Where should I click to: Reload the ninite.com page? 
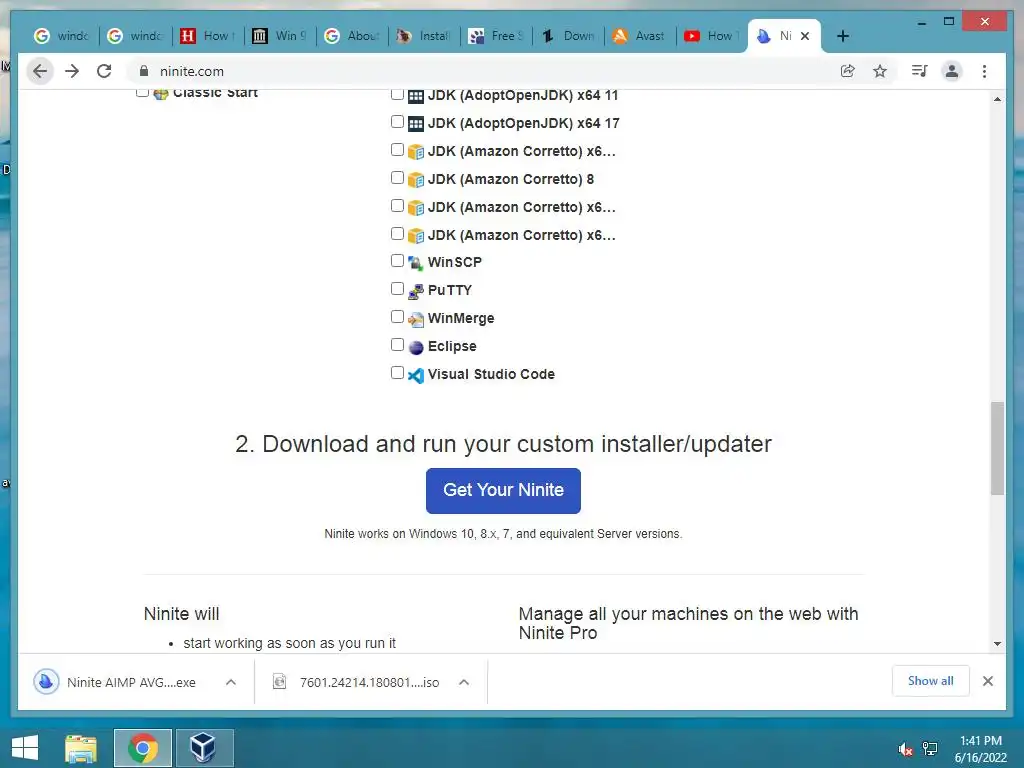pyautogui.click(x=104, y=71)
